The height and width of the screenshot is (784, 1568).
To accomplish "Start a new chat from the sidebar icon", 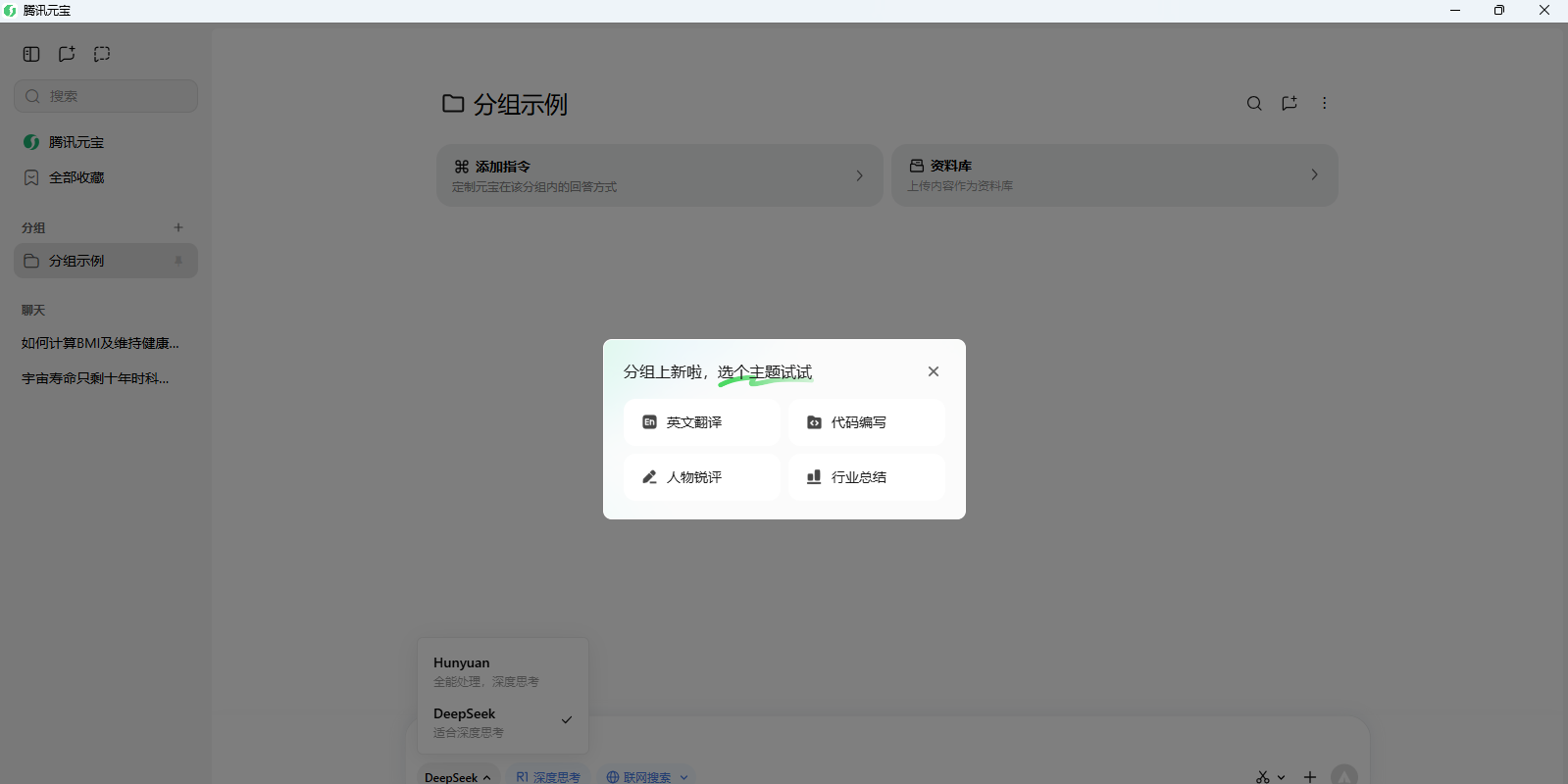I will pyautogui.click(x=67, y=54).
